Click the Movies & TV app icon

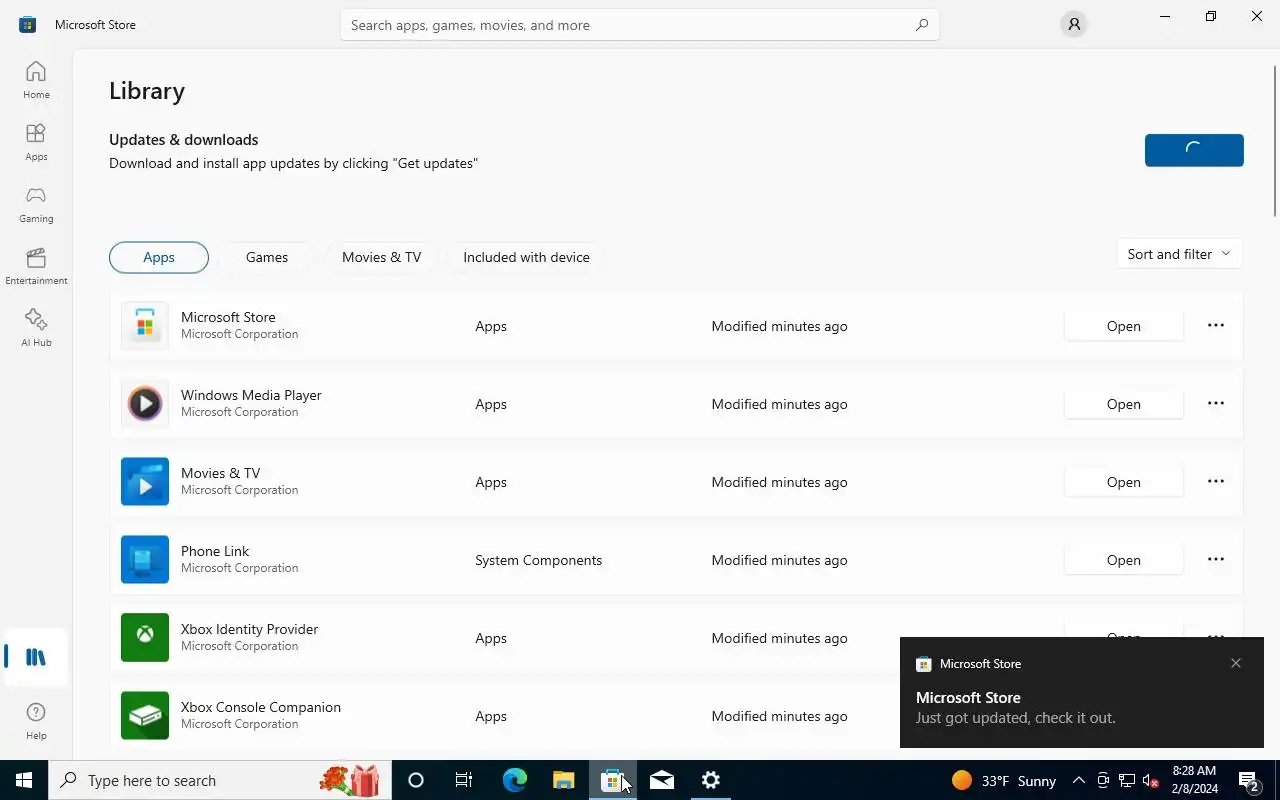click(x=145, y=482)
